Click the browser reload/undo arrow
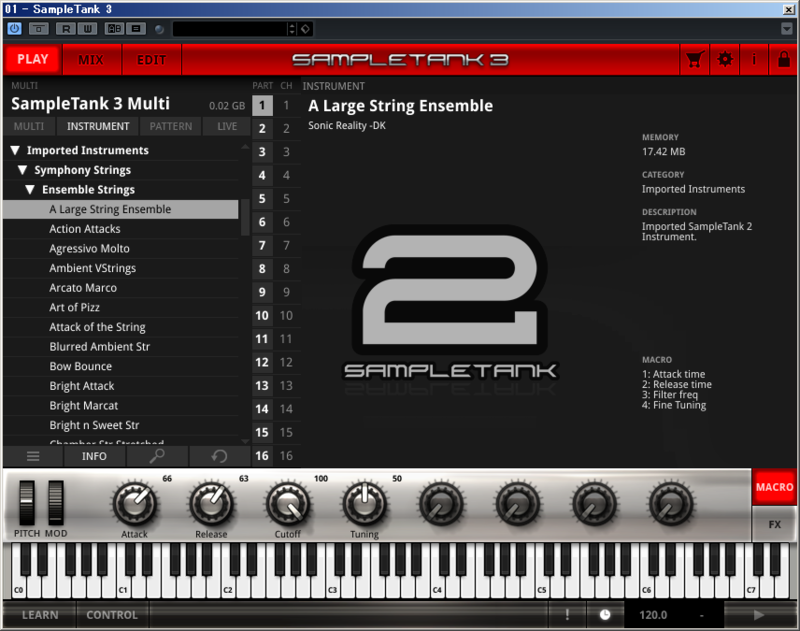Image resolution: width=800 pixels, height=631 pixels. click(219, 456)
